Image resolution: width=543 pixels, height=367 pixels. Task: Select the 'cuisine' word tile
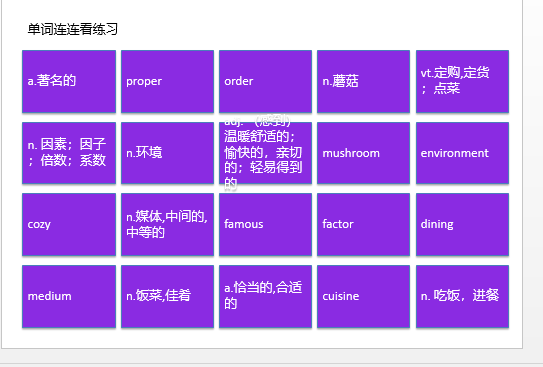point(363,296)
